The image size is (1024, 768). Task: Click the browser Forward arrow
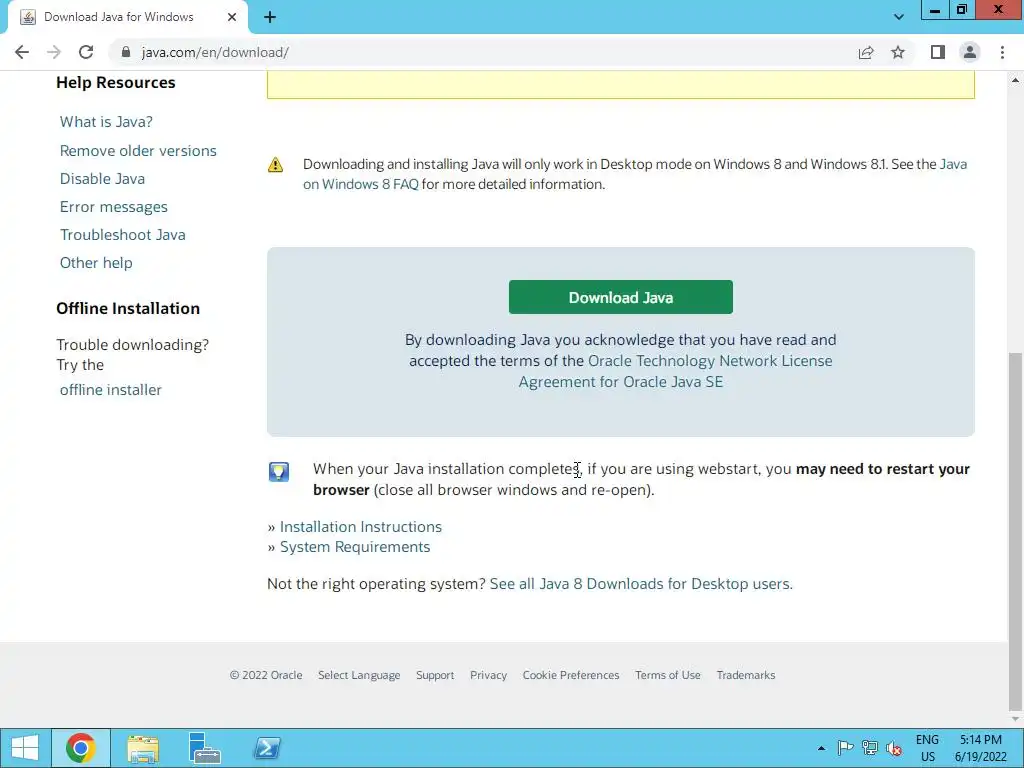pyautogui.click(x=54, y=52)
